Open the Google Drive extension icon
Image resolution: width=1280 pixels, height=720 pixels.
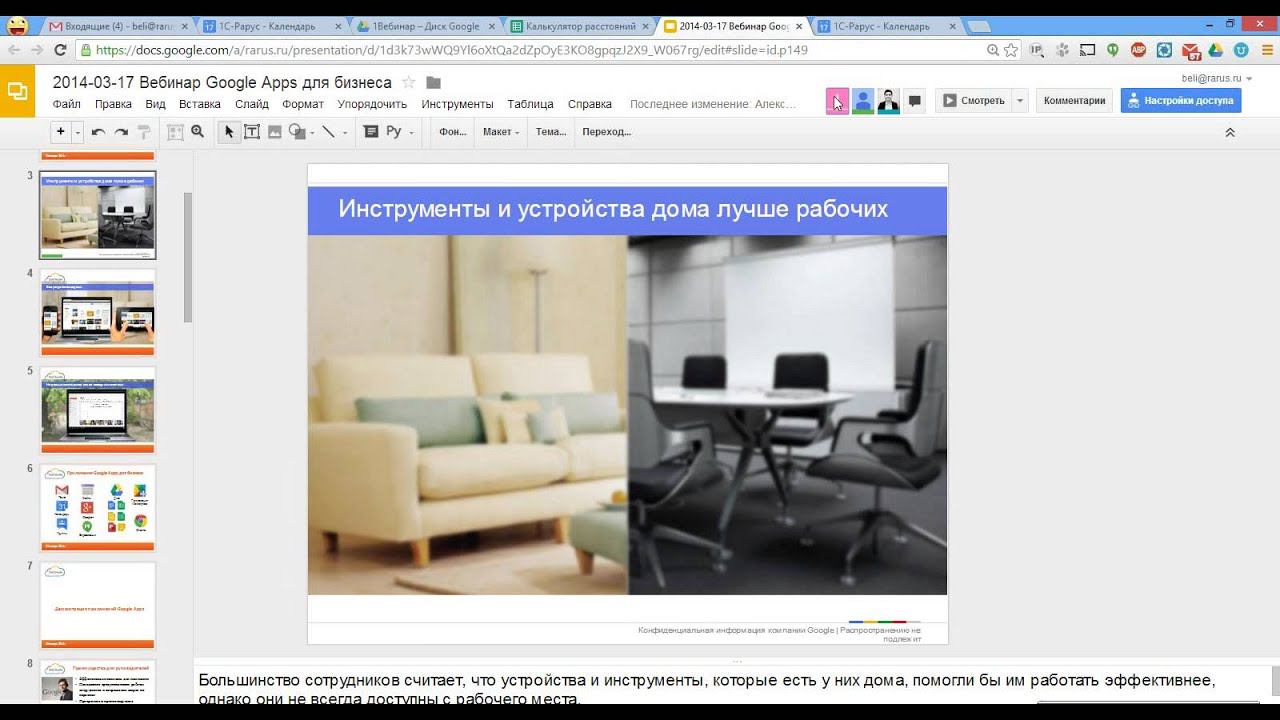[x=1215, y=50]
